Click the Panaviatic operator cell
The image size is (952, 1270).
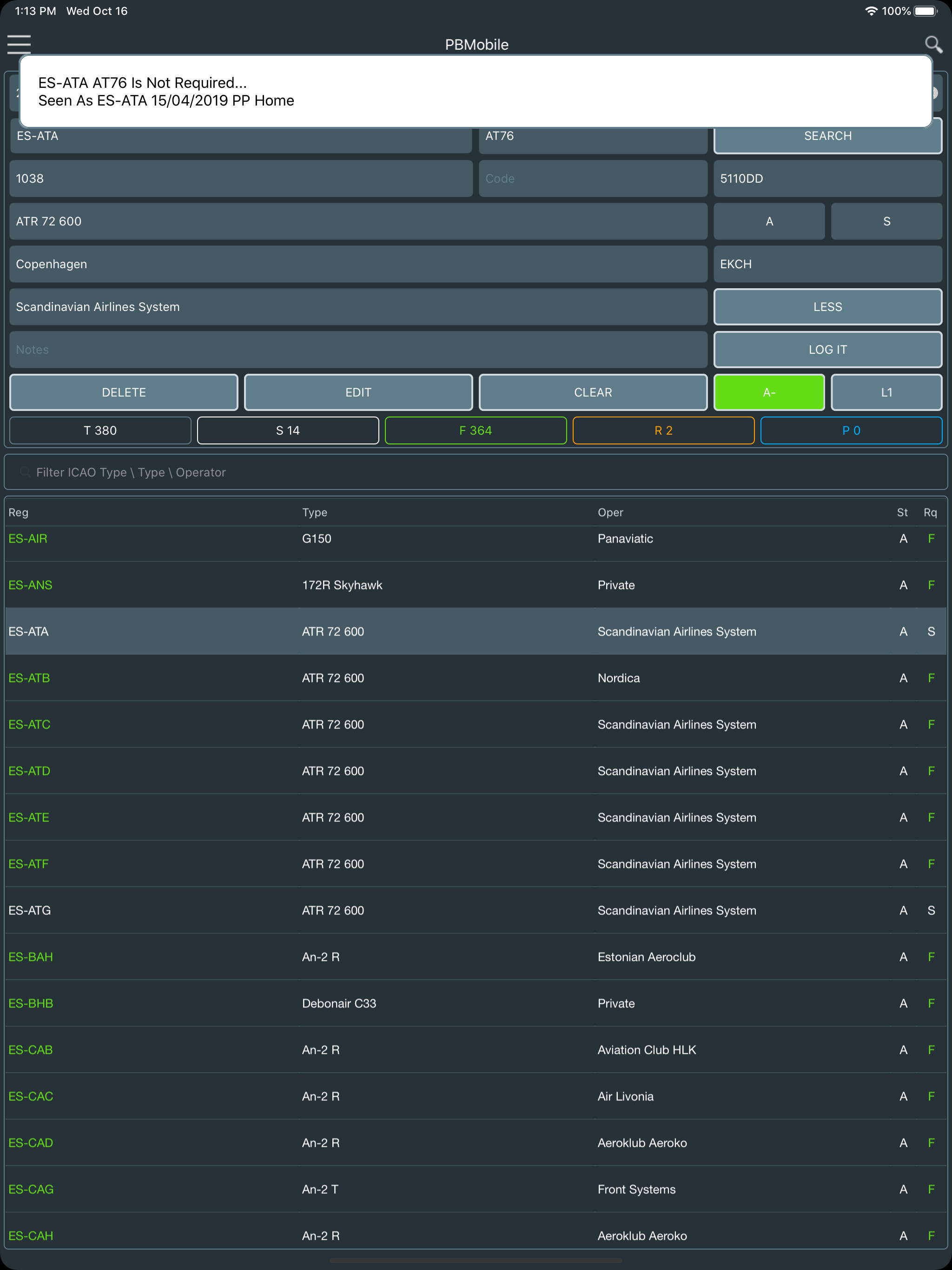625,539
